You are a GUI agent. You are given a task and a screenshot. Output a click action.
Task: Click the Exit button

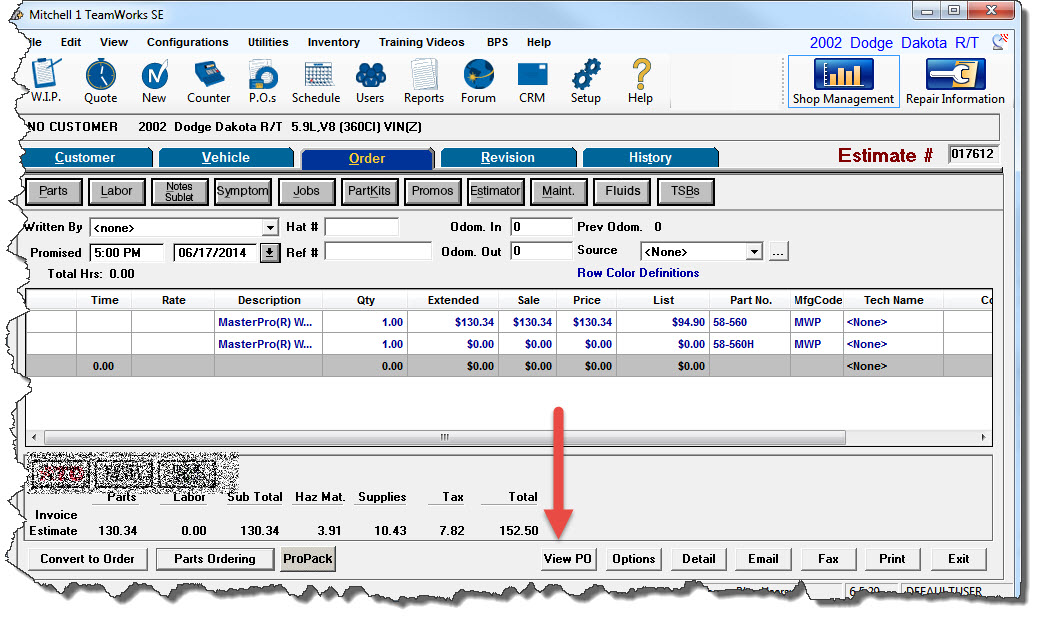pyautogui.click(x=958, y=559)
